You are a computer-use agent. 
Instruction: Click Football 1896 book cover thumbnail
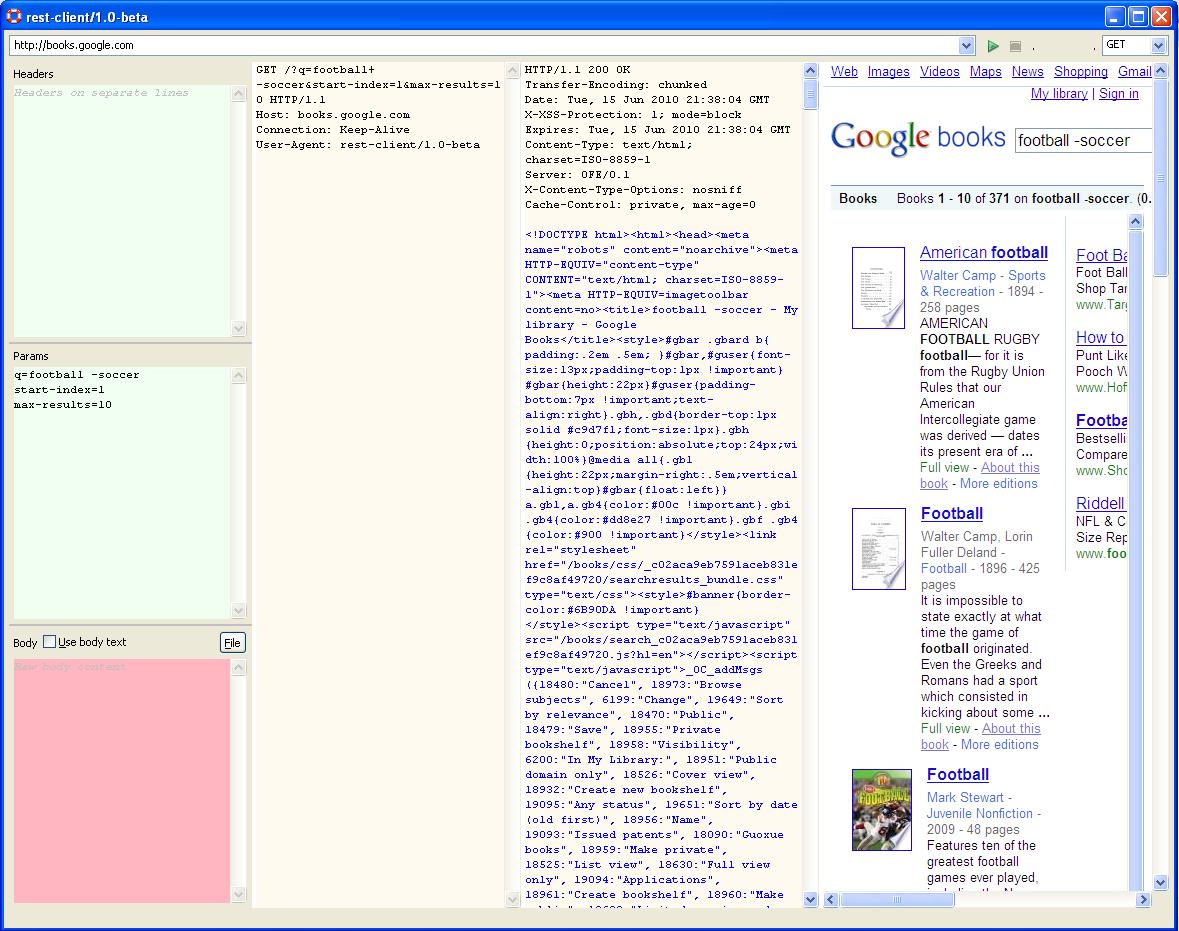[878, 549]
